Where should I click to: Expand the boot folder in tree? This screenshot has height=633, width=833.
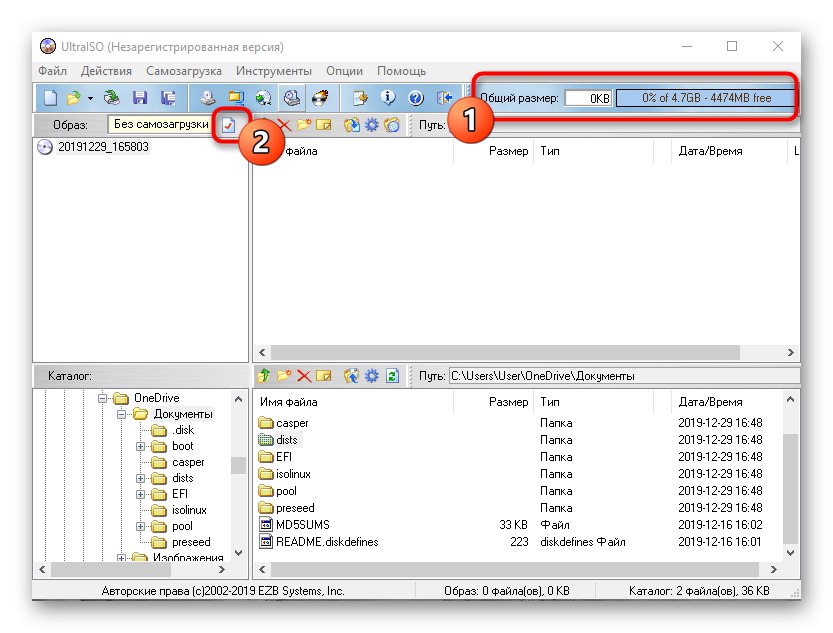click(x=140, y=447)
